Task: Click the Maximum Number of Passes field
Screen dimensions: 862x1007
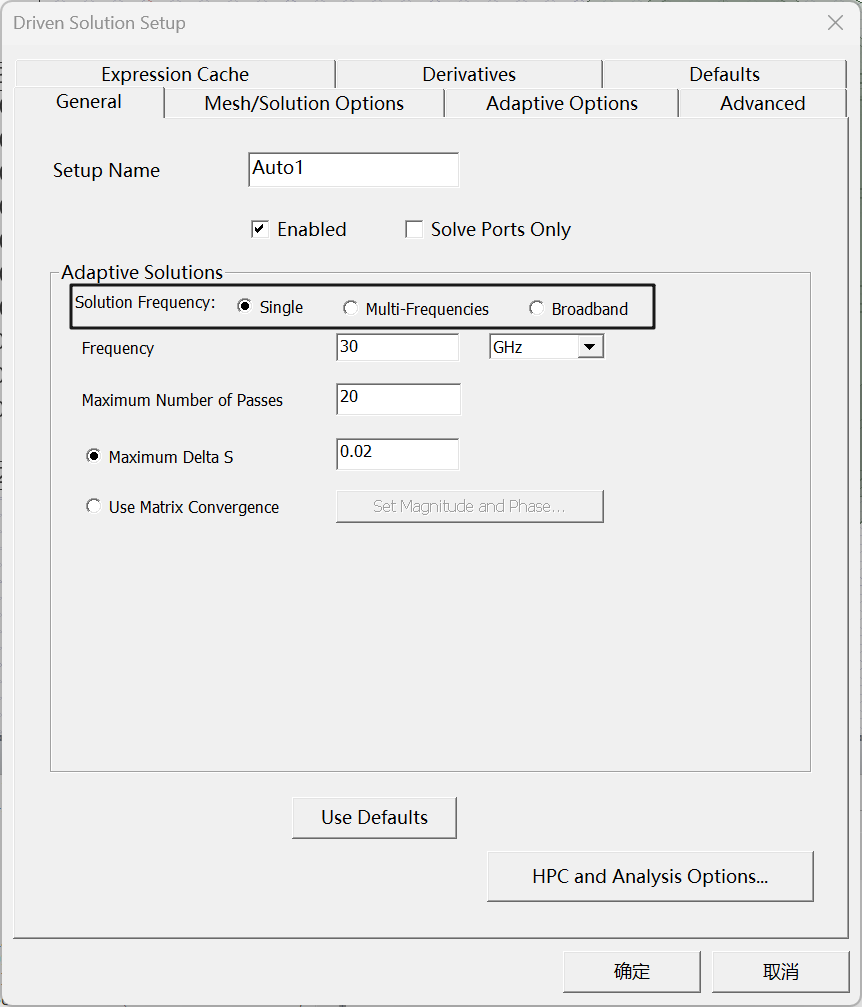Action: [398, 398]
